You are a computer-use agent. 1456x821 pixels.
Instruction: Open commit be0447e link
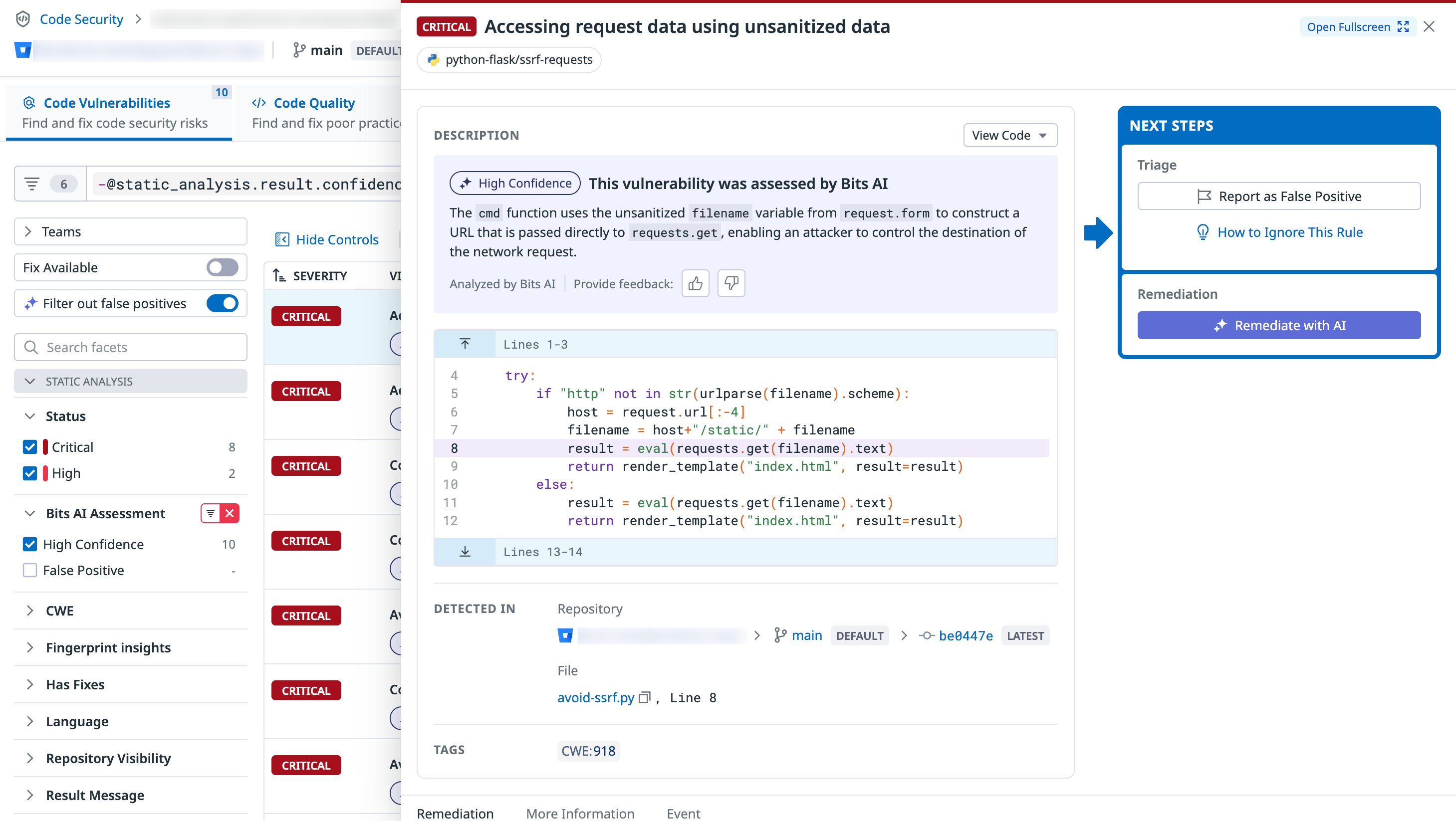[966, 635]
